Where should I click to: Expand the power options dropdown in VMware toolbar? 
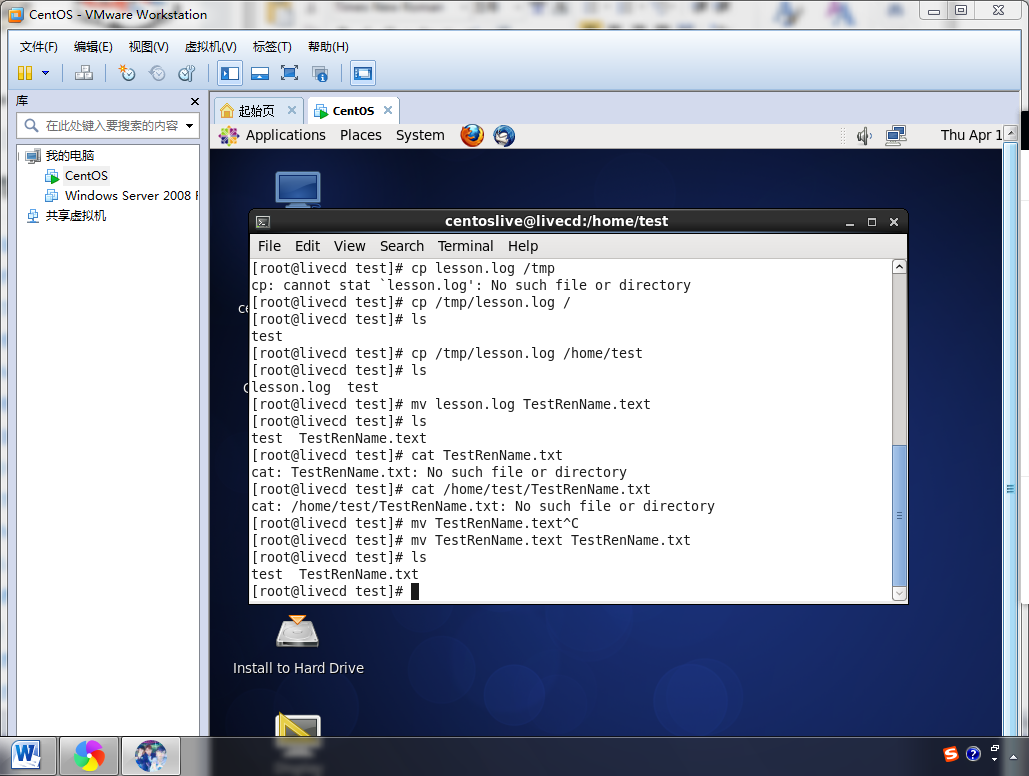[x=44, y=72]
